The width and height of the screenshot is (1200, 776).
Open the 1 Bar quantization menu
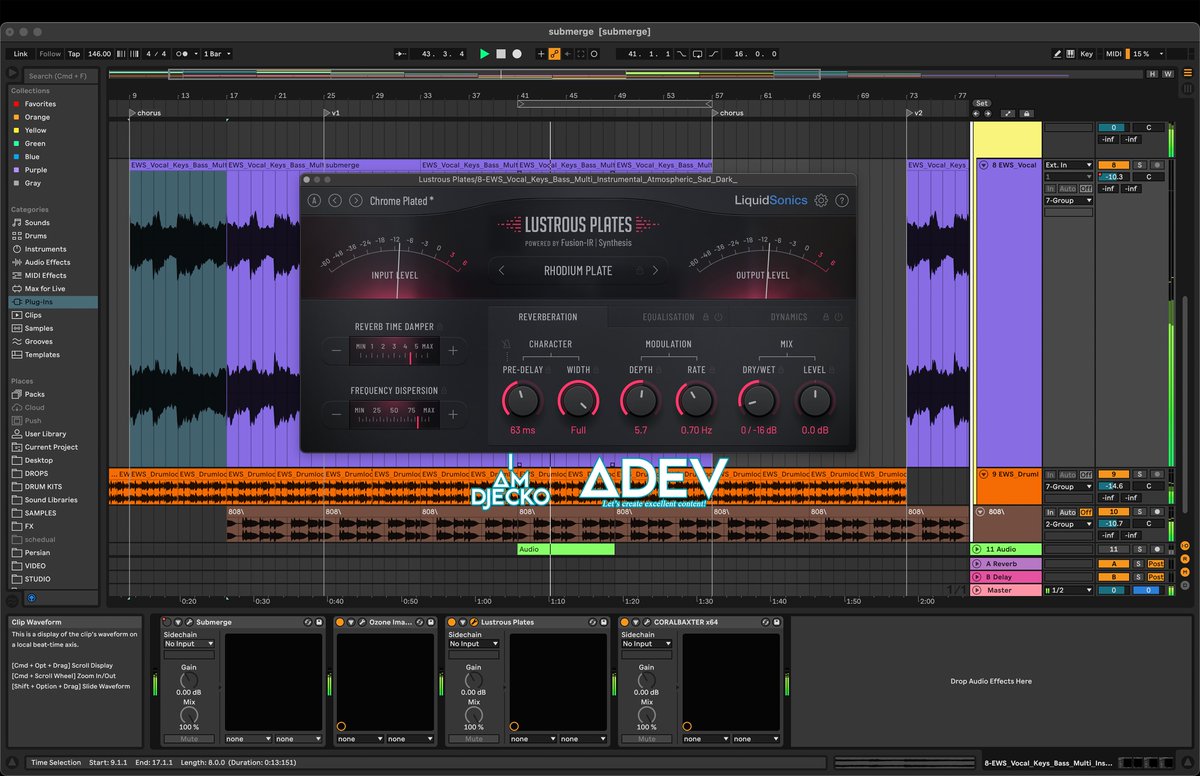click(217, 54)
